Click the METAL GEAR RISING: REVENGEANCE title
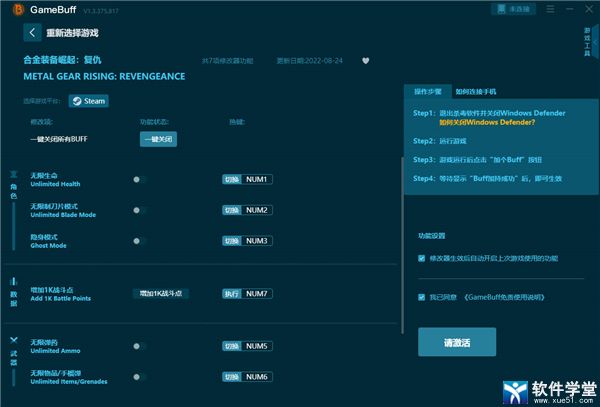The width and height of the screenshot is (600, 407). pos(104,77)
